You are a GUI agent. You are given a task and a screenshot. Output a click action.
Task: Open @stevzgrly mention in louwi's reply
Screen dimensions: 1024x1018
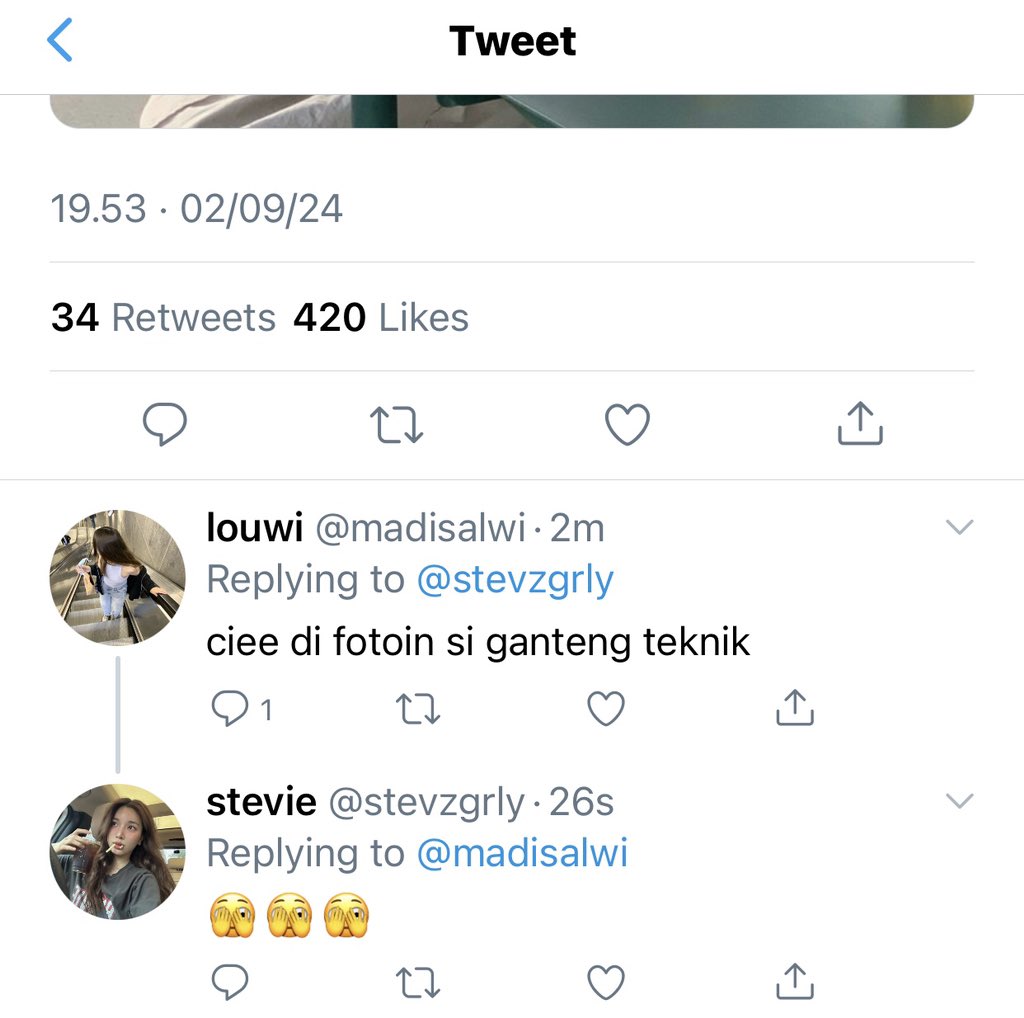point(515,580)
